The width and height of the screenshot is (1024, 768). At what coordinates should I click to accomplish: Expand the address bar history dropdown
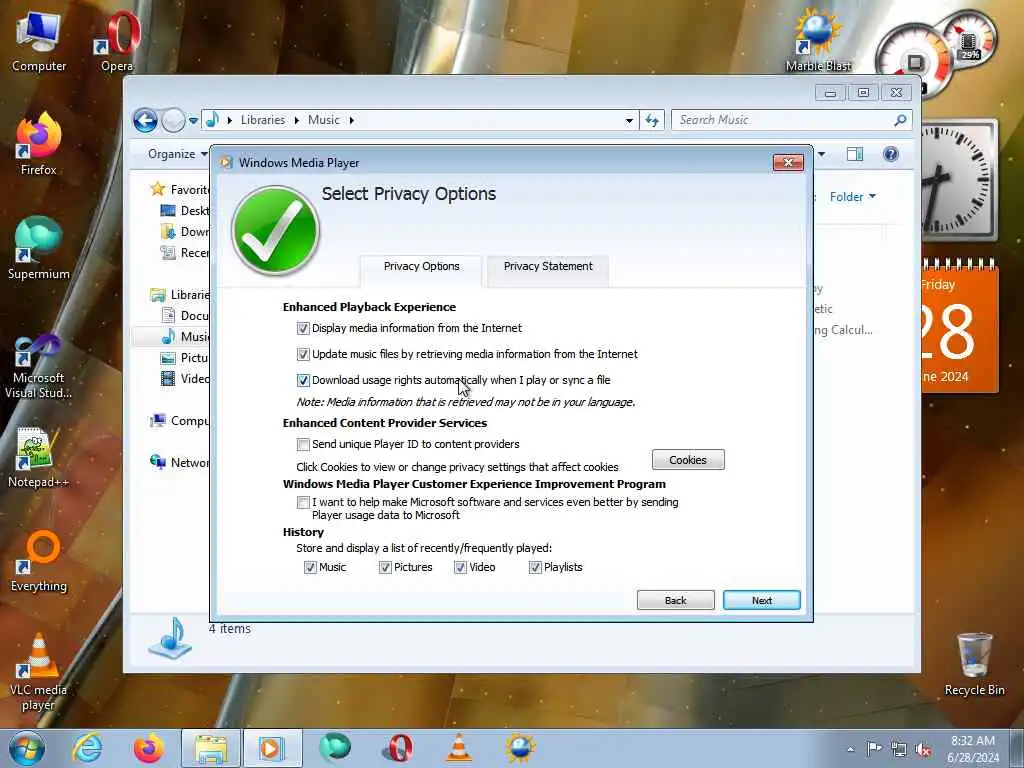pos(629,120)
